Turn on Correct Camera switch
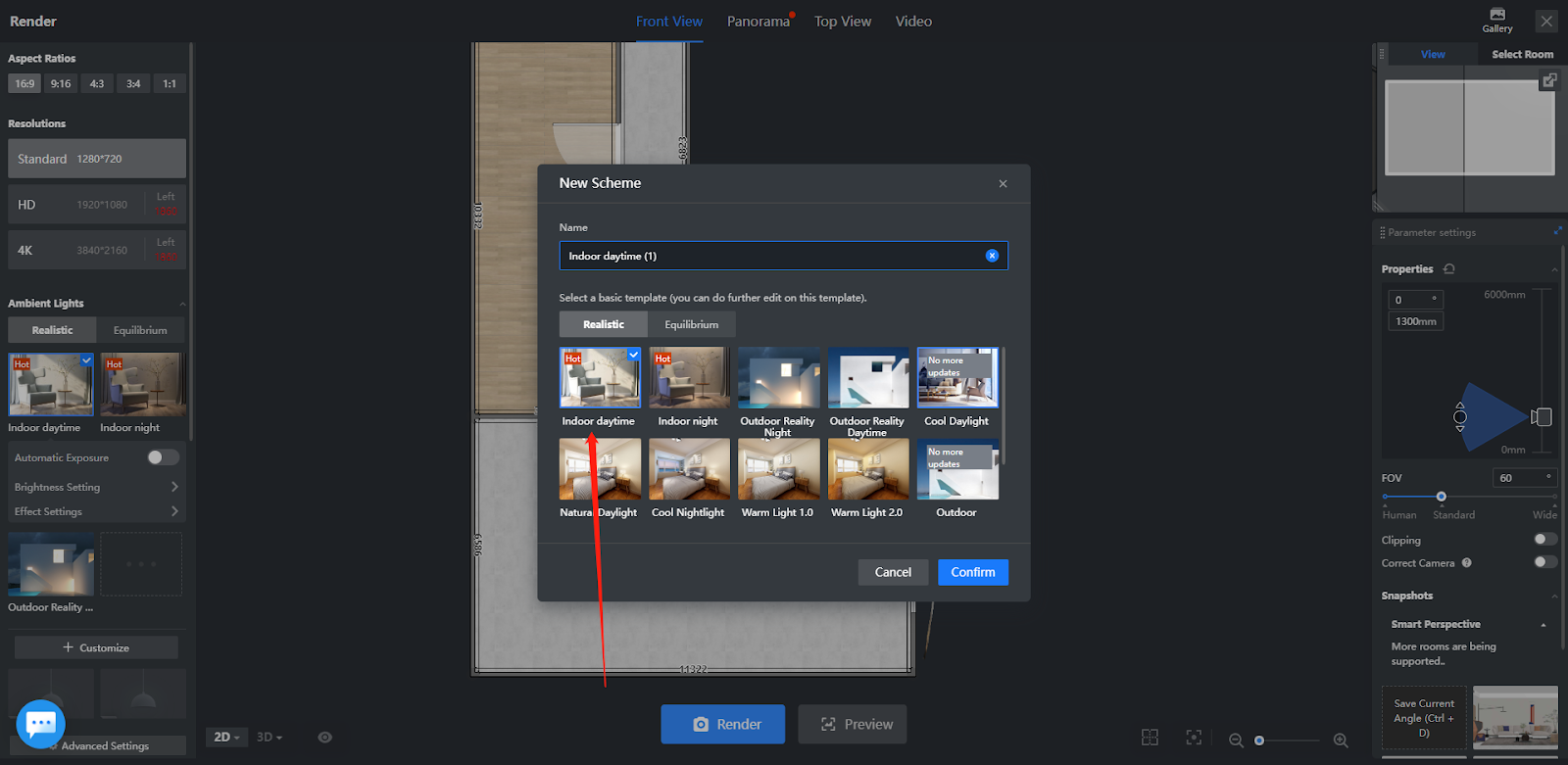Screen dimensions: 1568x765 (1544, 562)
